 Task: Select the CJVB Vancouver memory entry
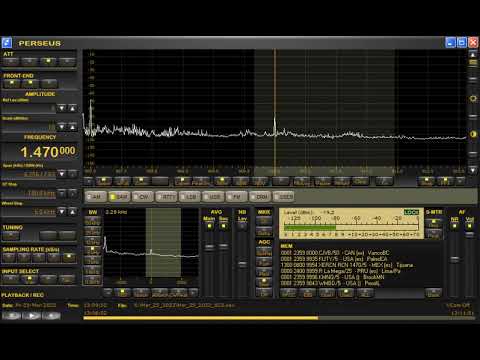click(335, 253)
